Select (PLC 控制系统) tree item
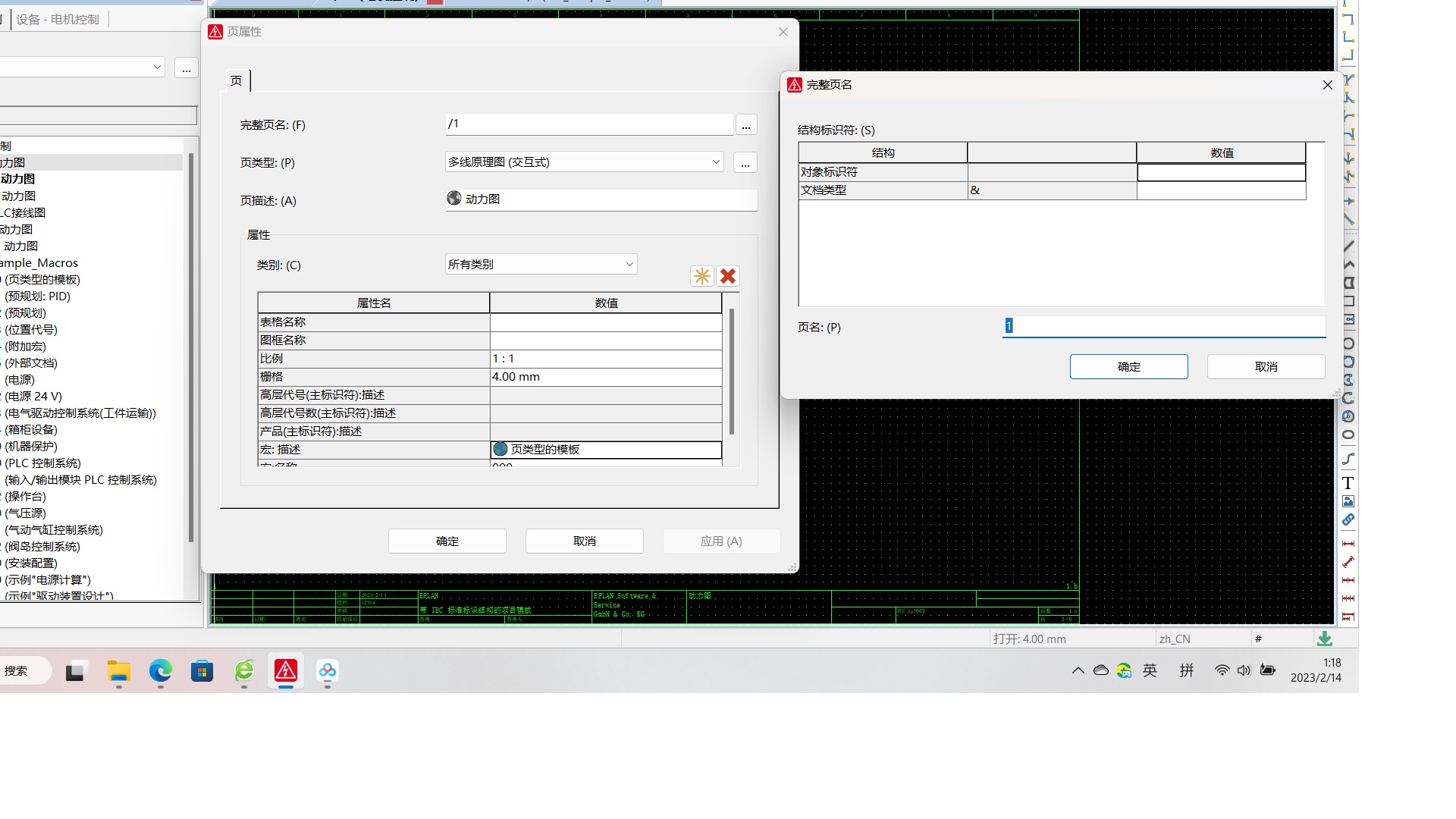The height and width of the screenshot is (819, 1456). [x=42, y=463]
